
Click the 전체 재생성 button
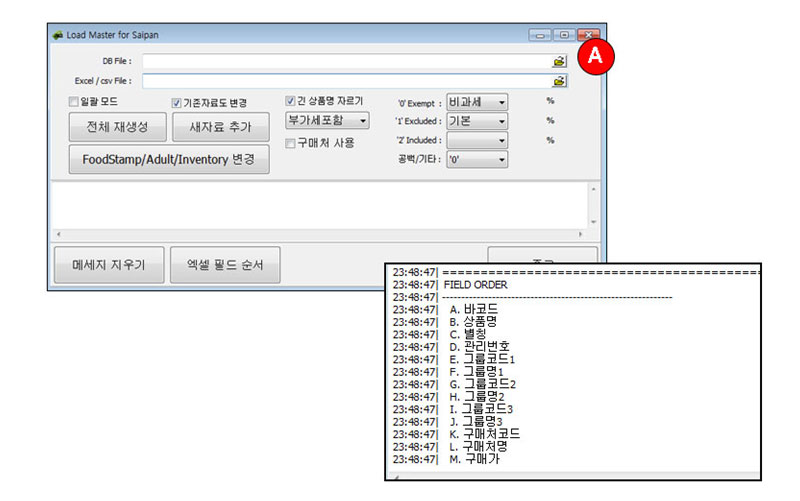pyautogui.click(x=117, y=127)
